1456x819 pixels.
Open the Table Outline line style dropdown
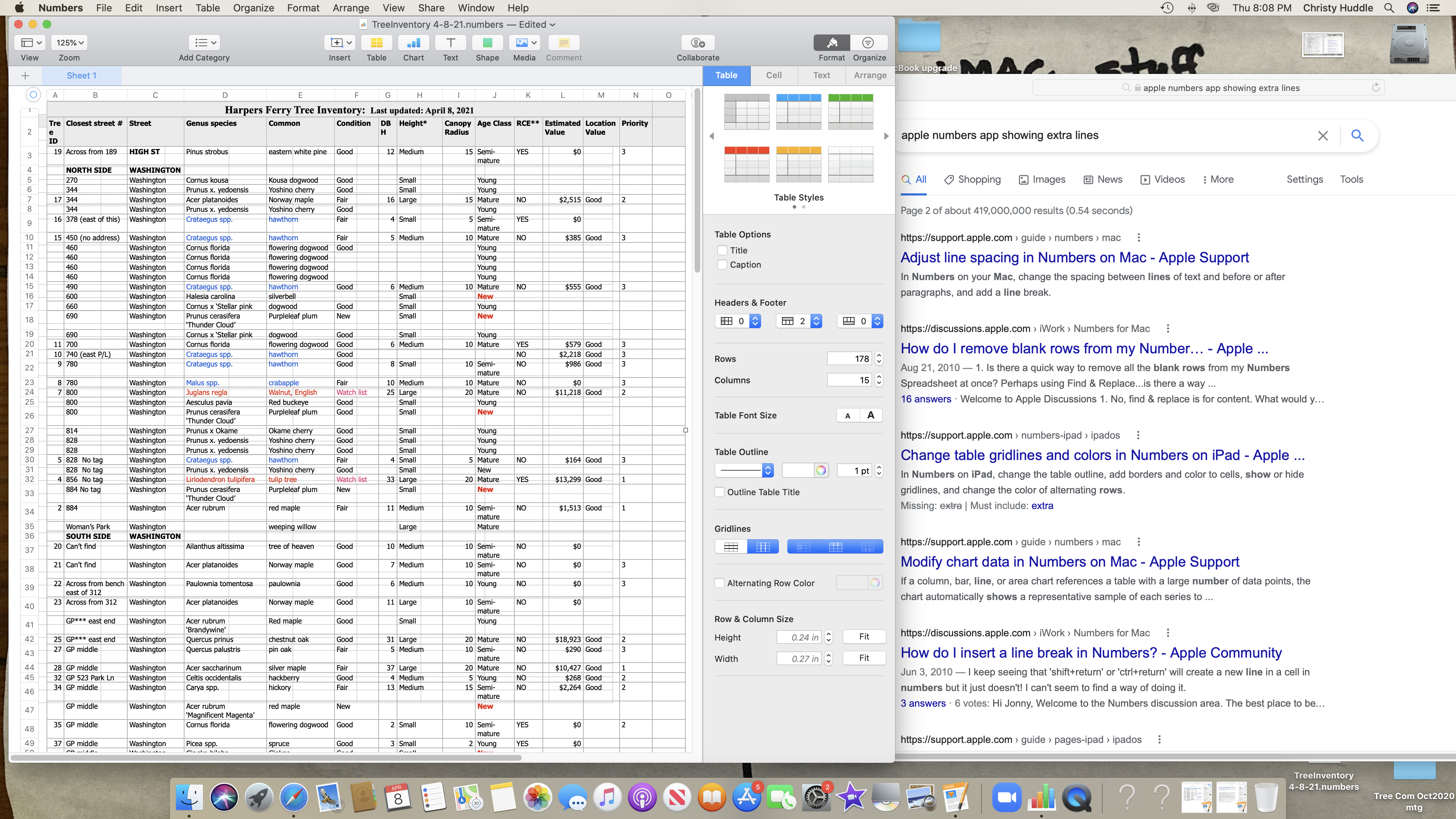(x=744, y=470)
